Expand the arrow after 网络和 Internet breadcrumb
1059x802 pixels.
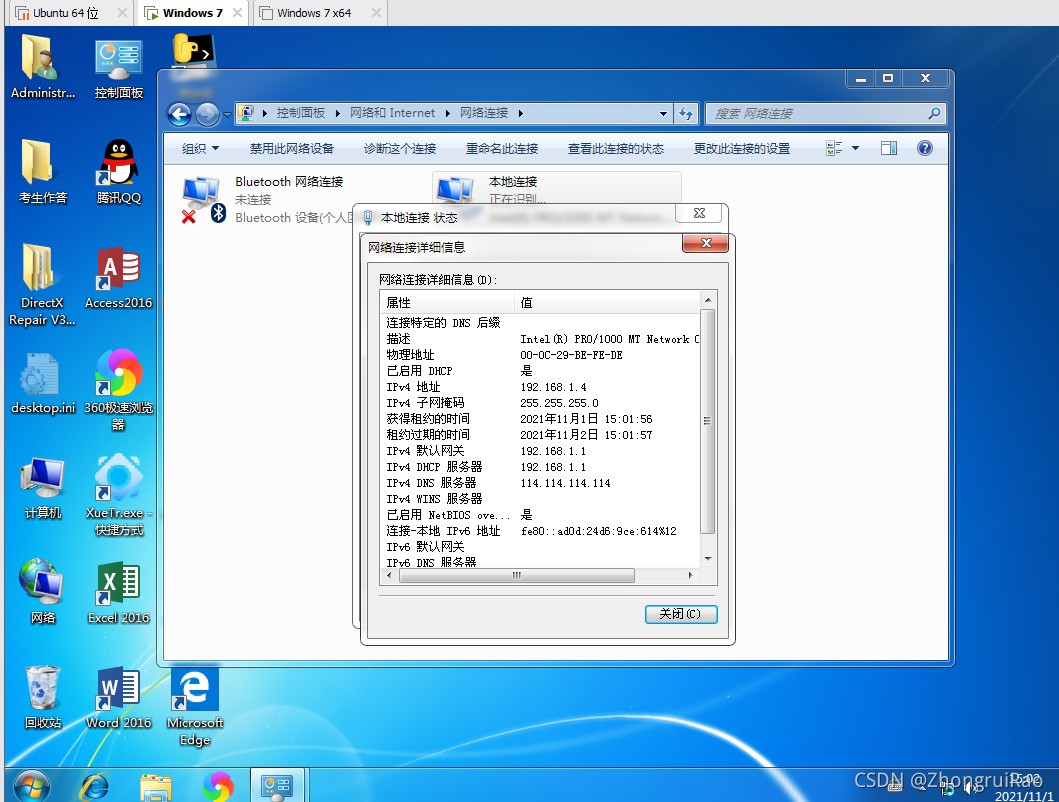click(447, 113)
